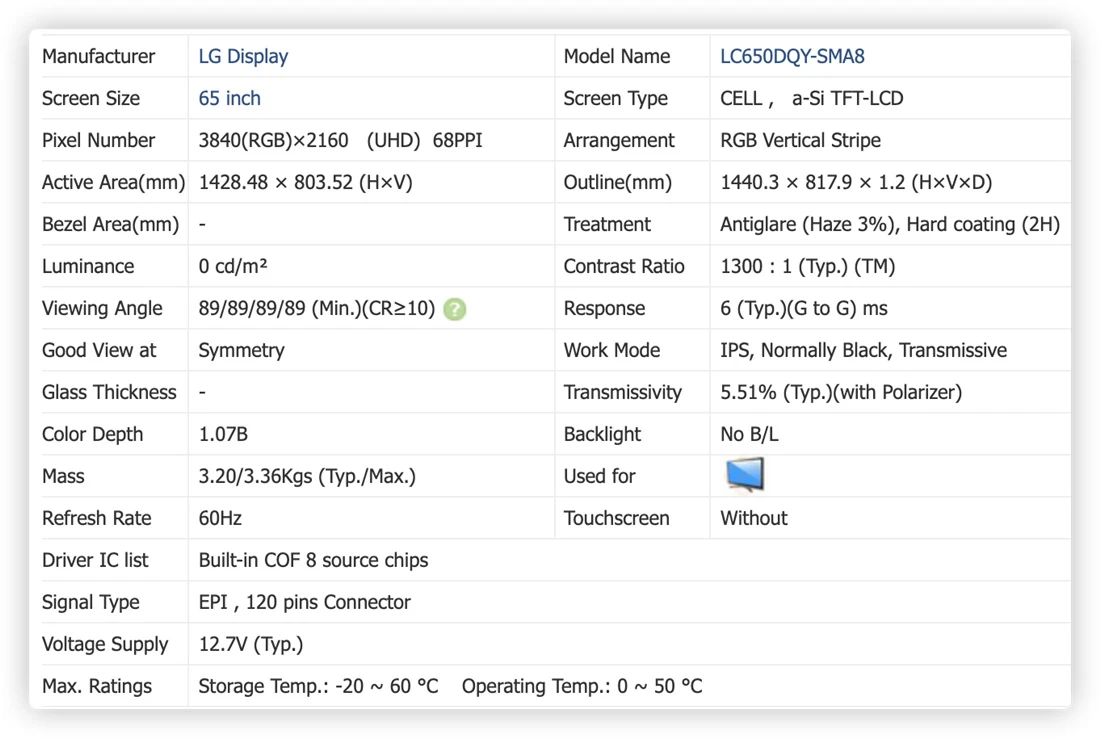
Task: Select the EPI, 120 pins Connector value
Action: (x=304, y=603)
